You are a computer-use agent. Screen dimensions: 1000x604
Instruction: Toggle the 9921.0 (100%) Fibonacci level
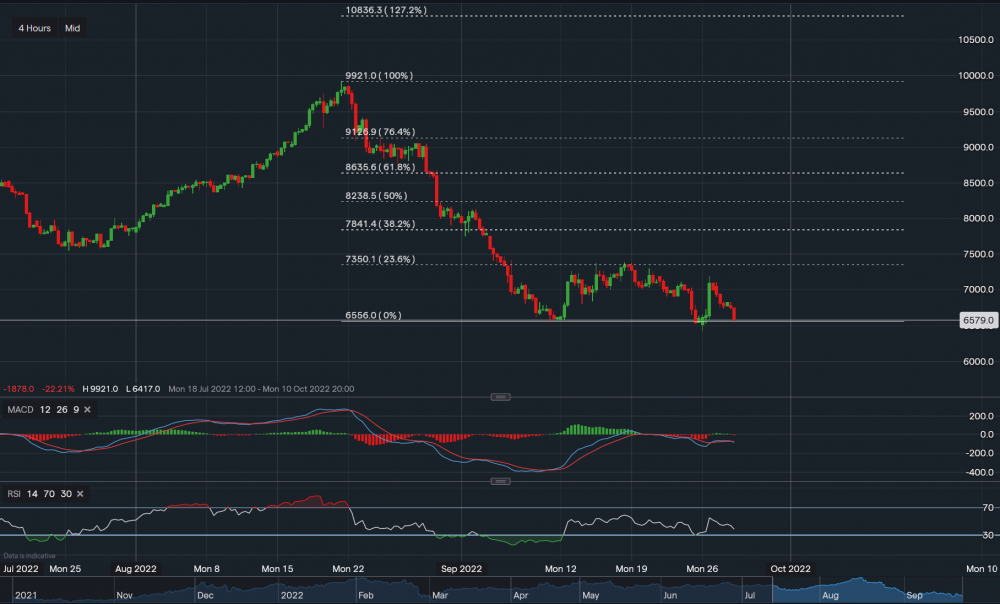(x=377, y=76)
